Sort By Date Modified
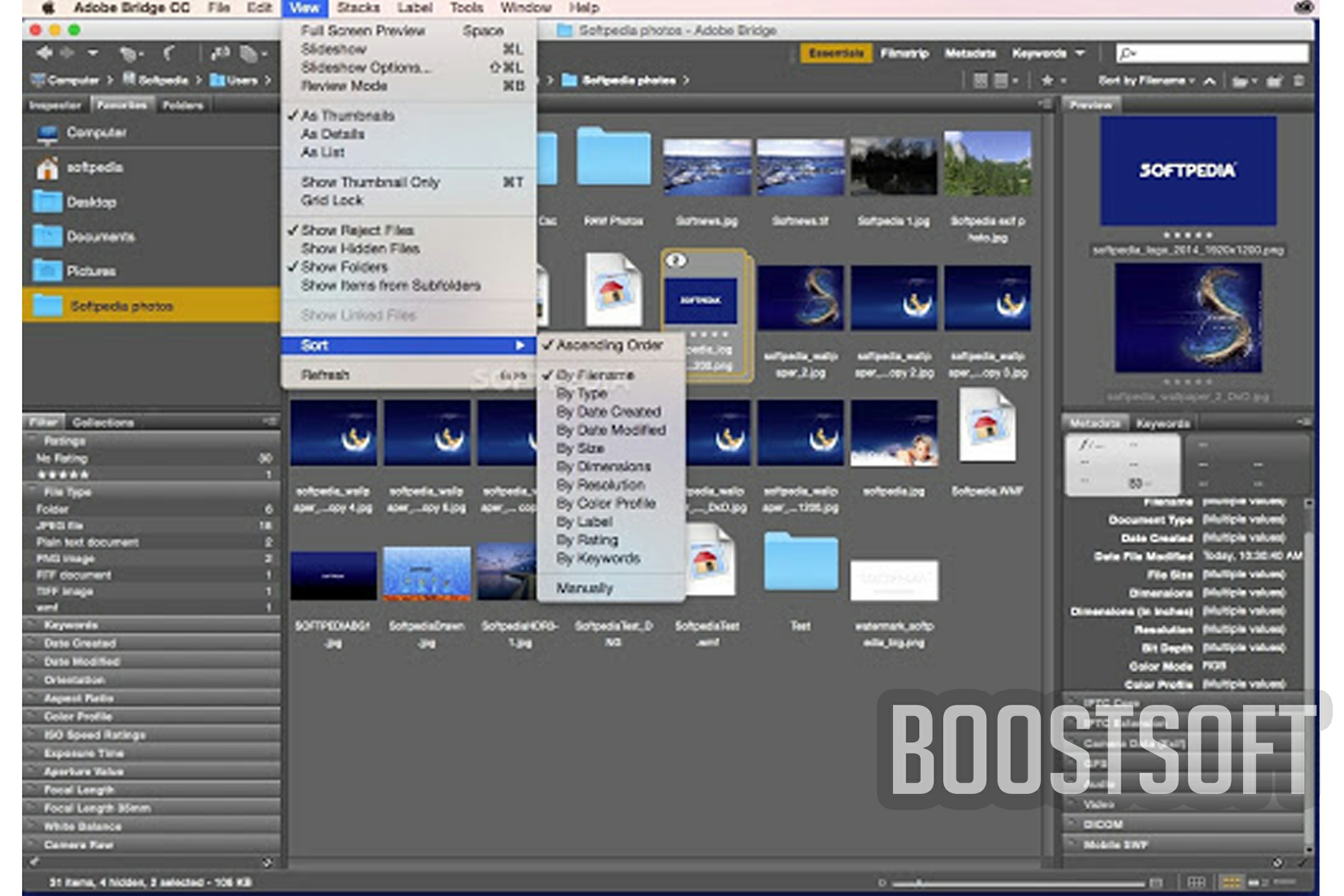 [x=610, y=430]
